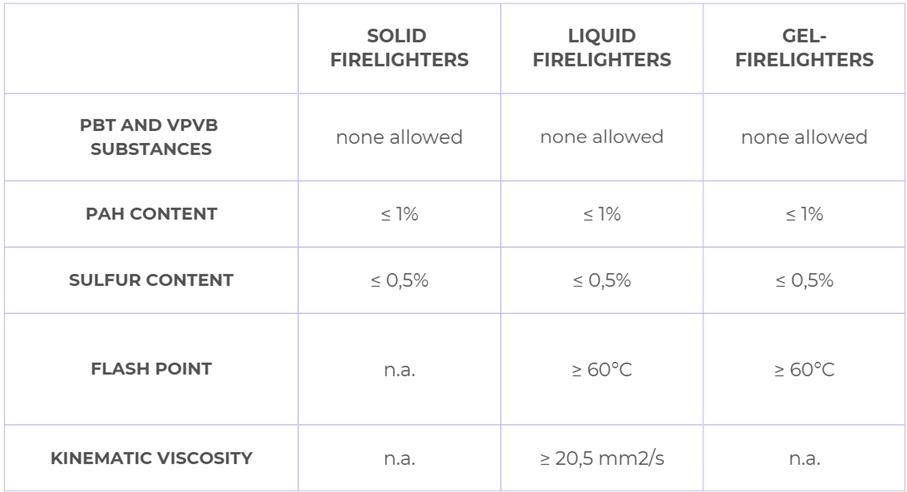Click the Solid Firelighters column header
Image resolution: width=907 pixels, height=492 pixels.
[x=399, y=48]
